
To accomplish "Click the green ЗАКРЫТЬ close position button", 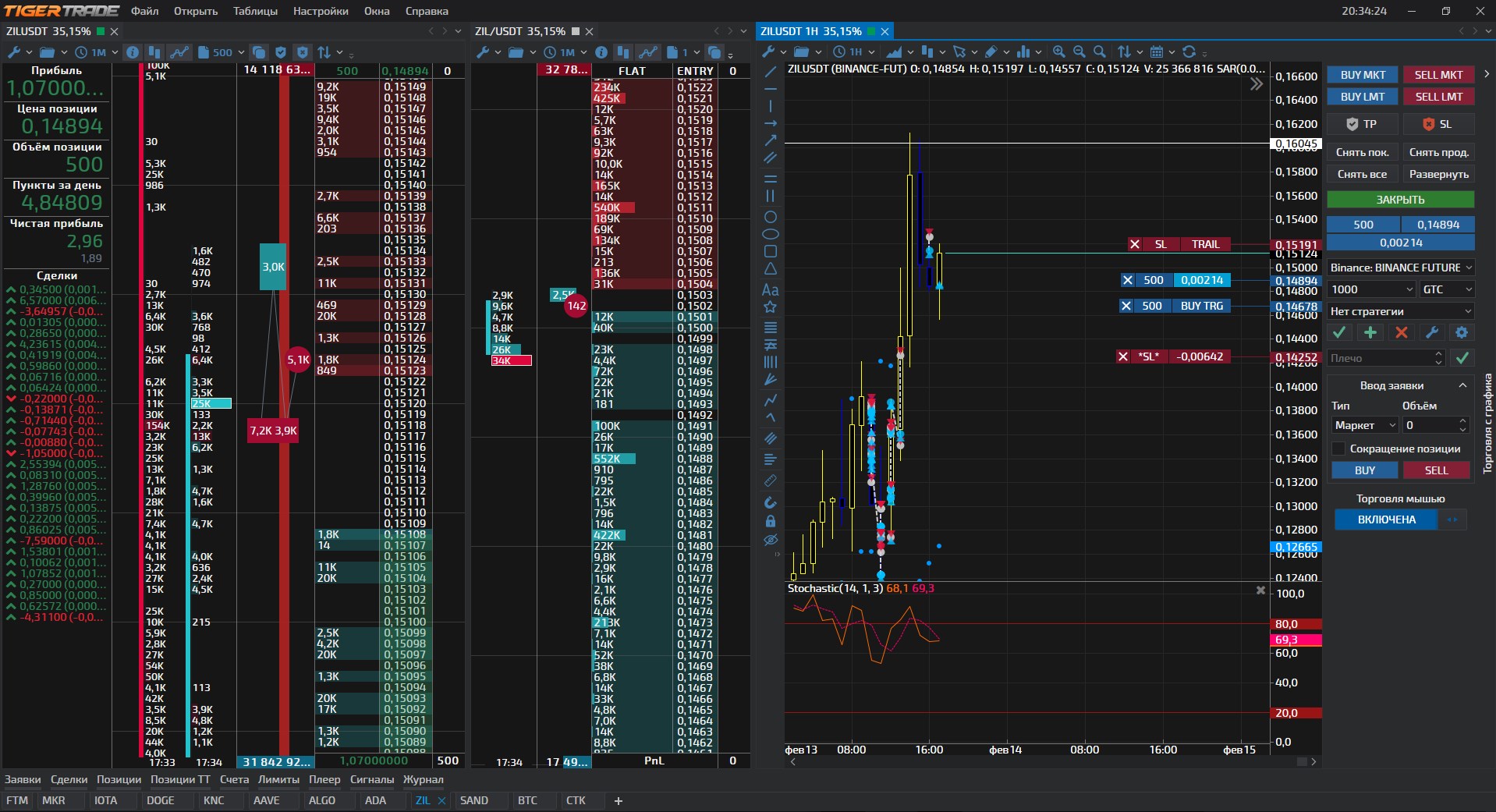I will [x=1400, y=200].
